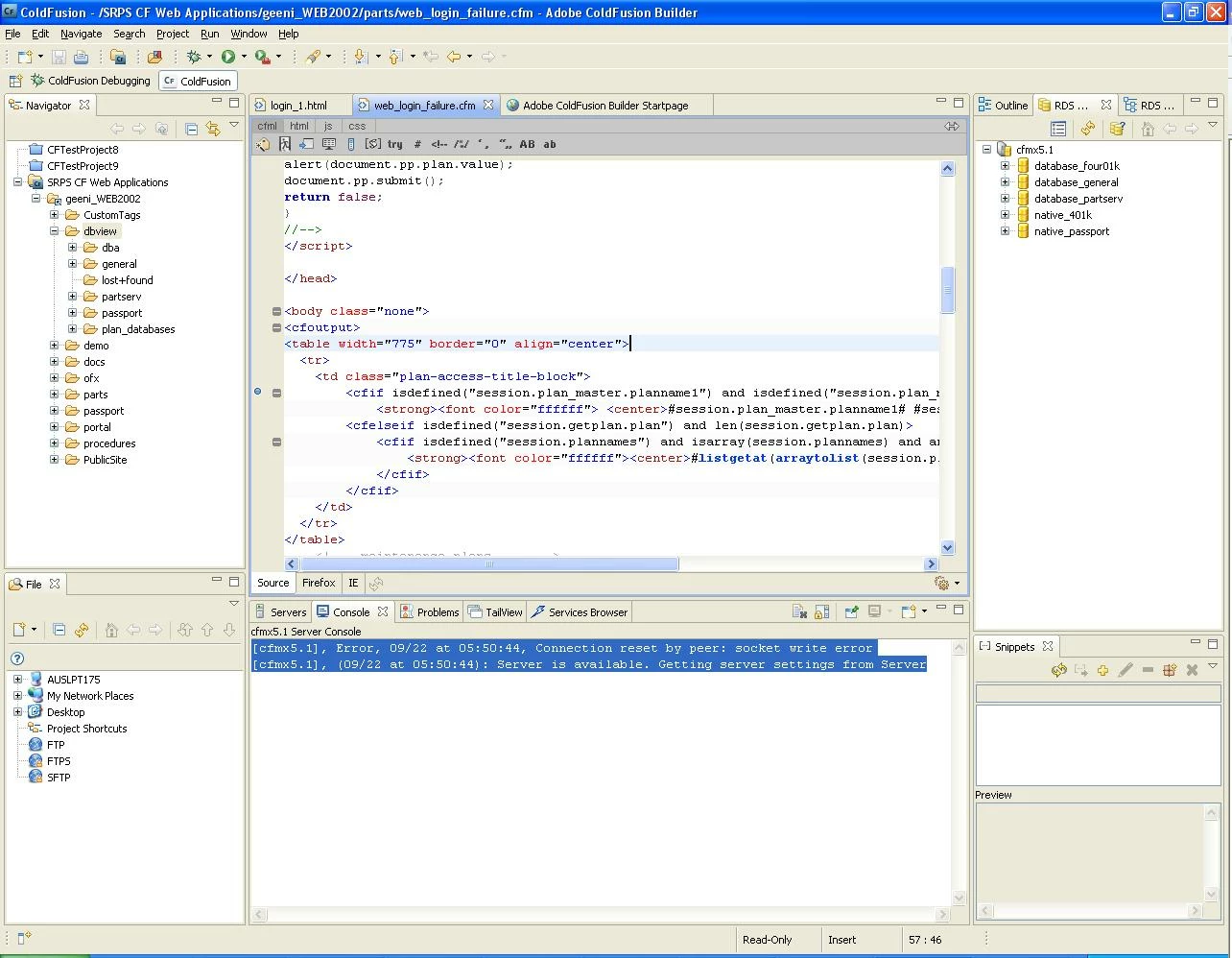Image resolution: width=1232 pixels, height=958 pixels.
Task: Click the Print icon in main toolbar
Action: tap(81, 58)
